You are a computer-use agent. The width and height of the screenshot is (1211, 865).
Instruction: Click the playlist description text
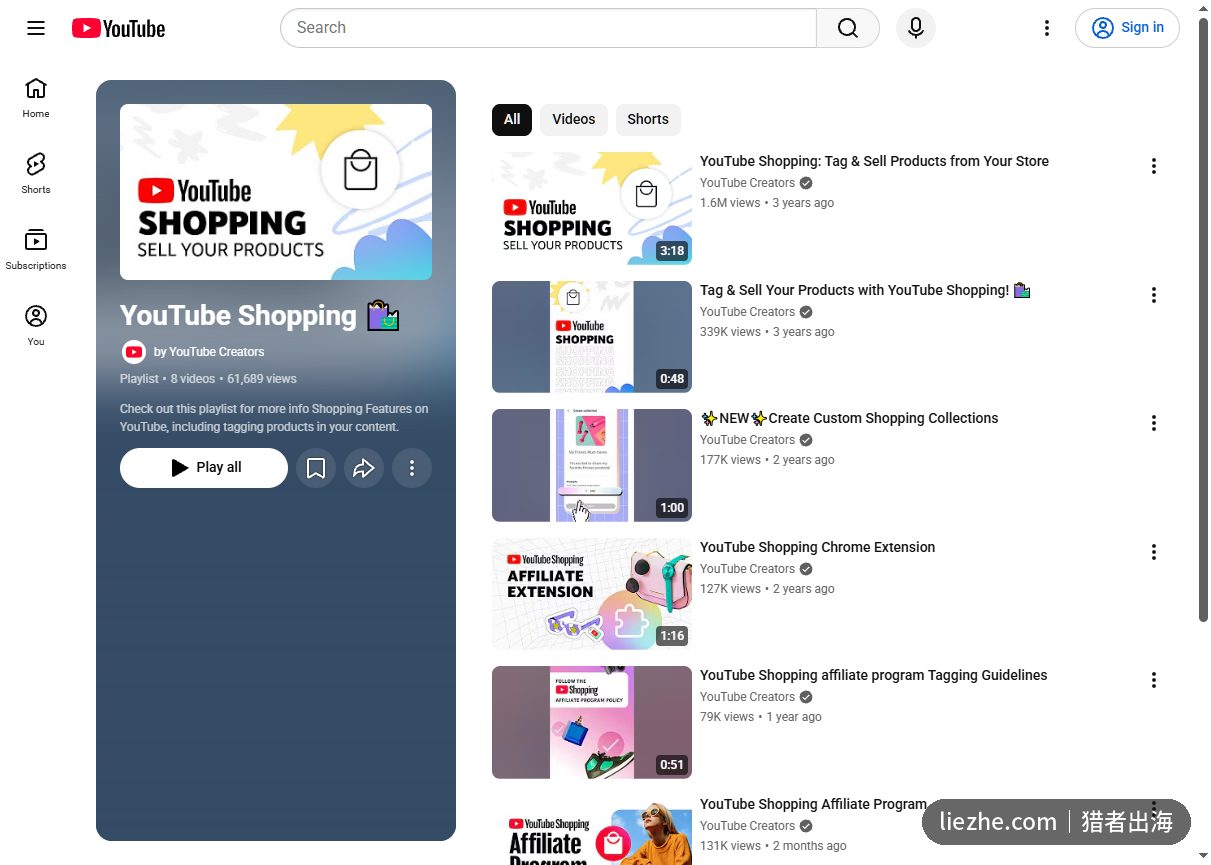tap(274, 418)
